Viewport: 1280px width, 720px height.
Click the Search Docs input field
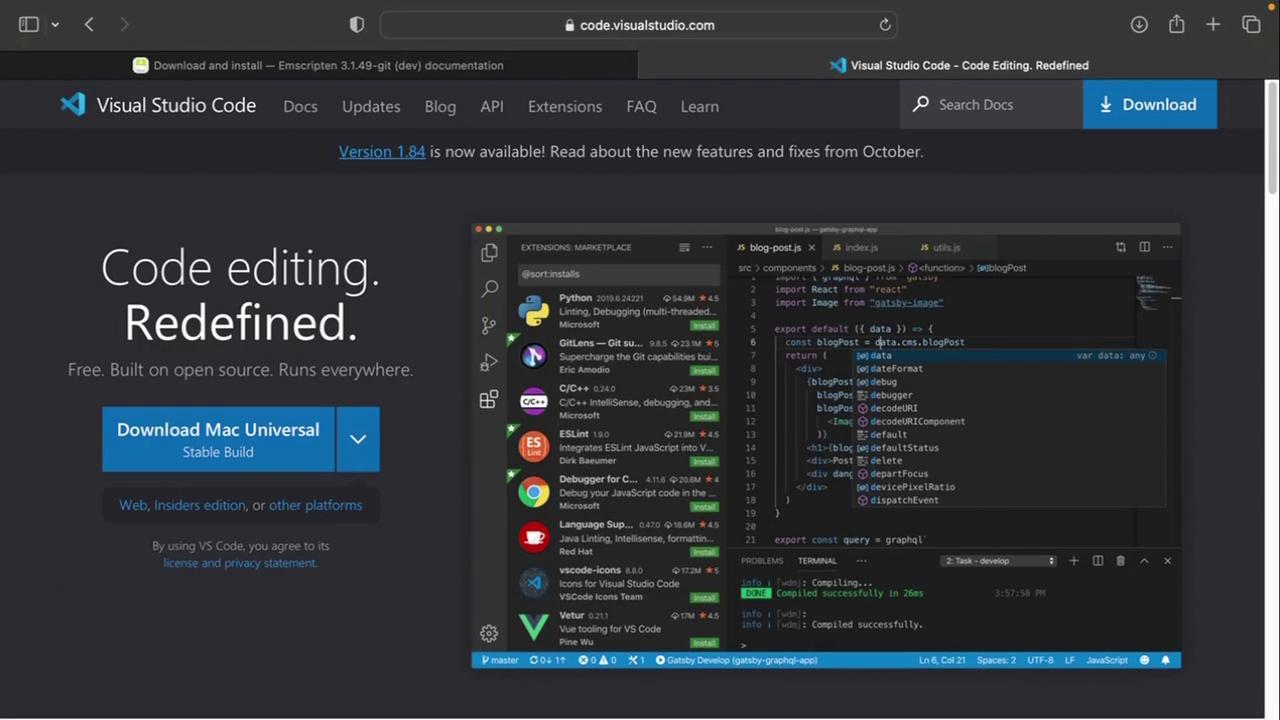(990, 105)
